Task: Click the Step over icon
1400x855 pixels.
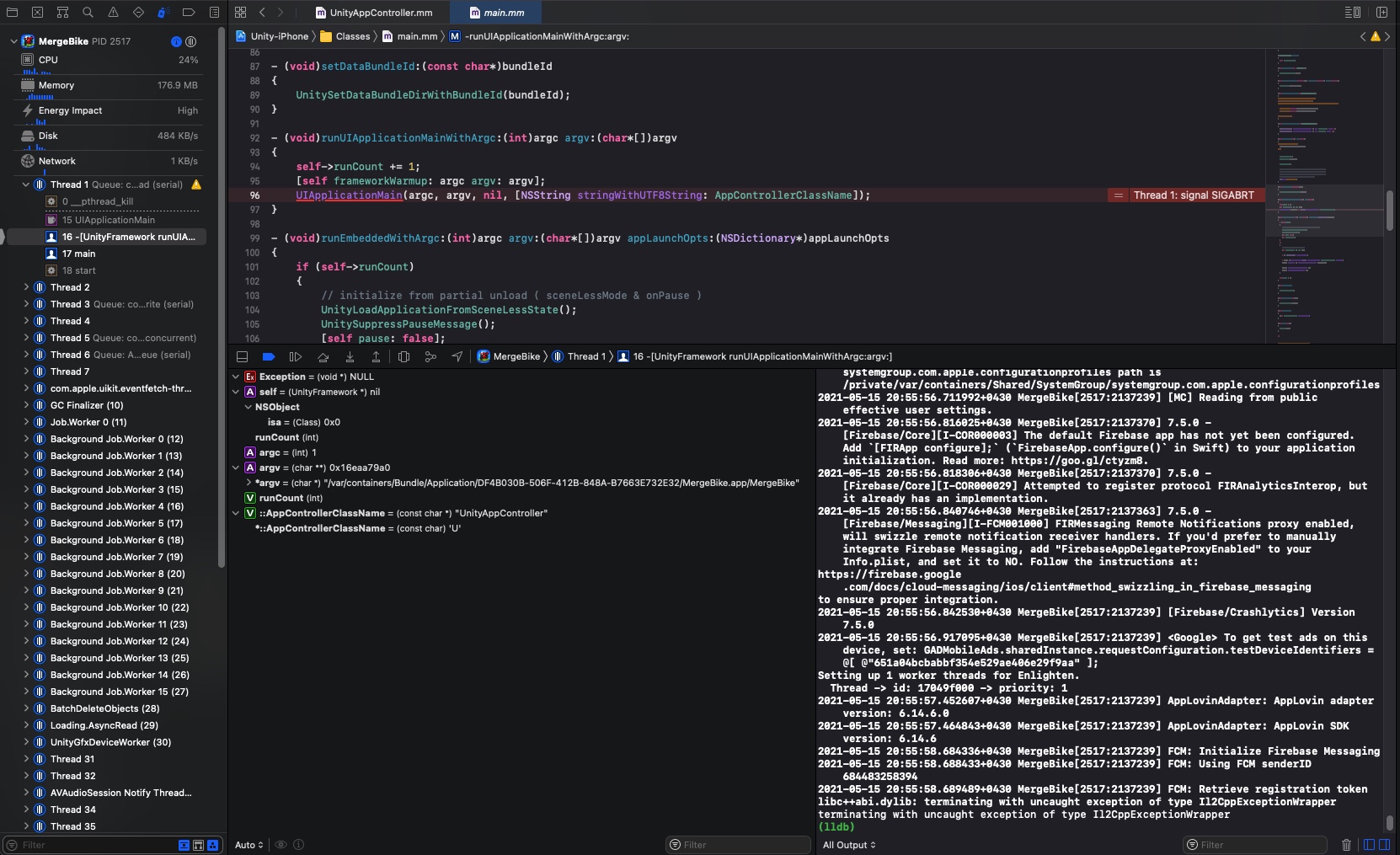Action: (323, 357)
